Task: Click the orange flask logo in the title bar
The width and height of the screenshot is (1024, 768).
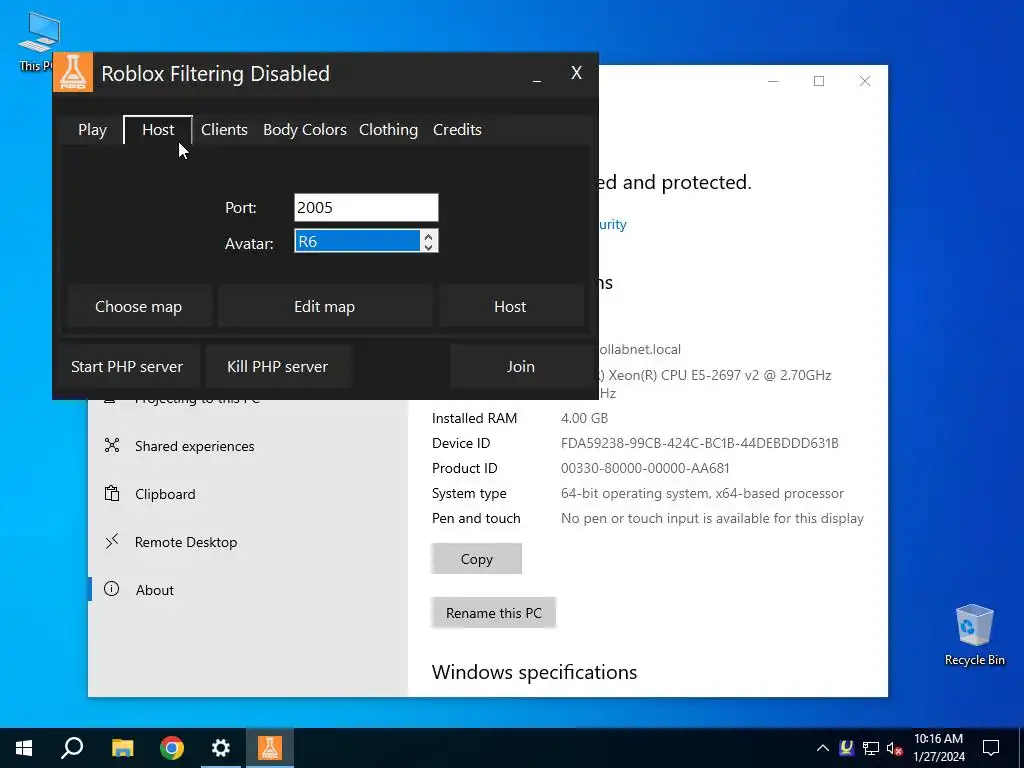Action: 72,72
